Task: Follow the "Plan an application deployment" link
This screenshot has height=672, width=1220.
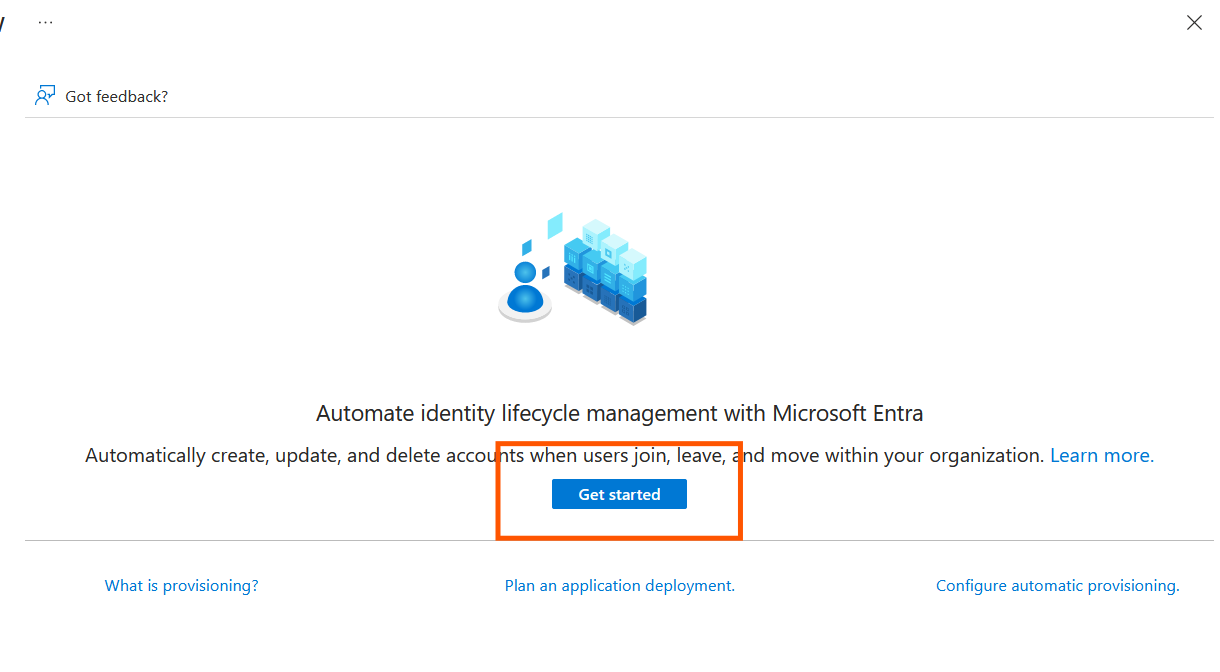Action: pyautogui.click(x=619, y=586)
